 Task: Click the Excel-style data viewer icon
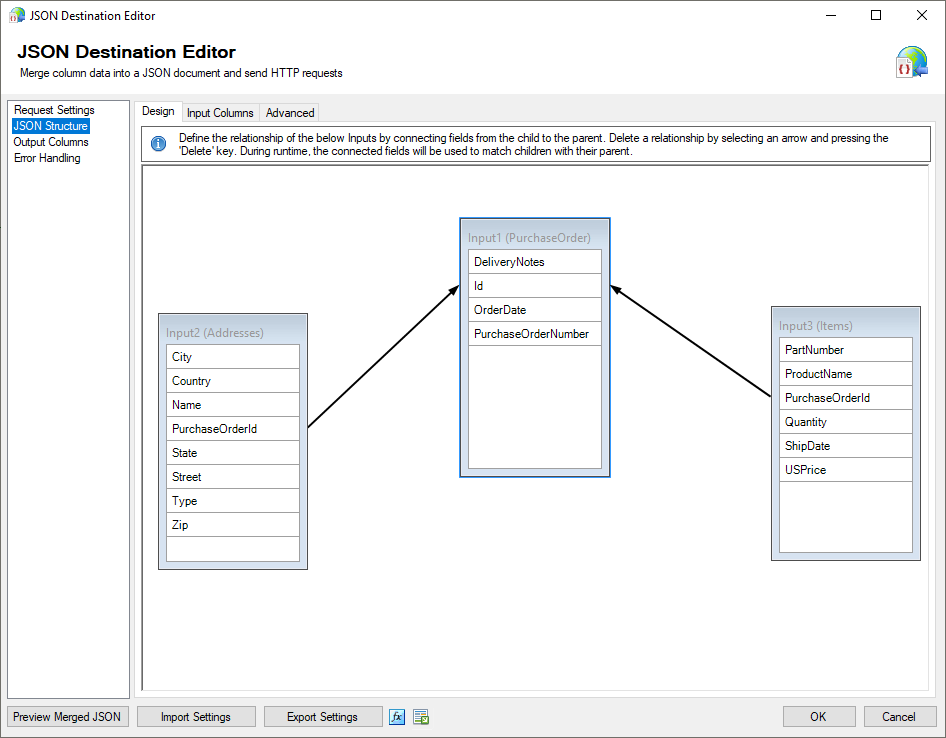[420, 716]
